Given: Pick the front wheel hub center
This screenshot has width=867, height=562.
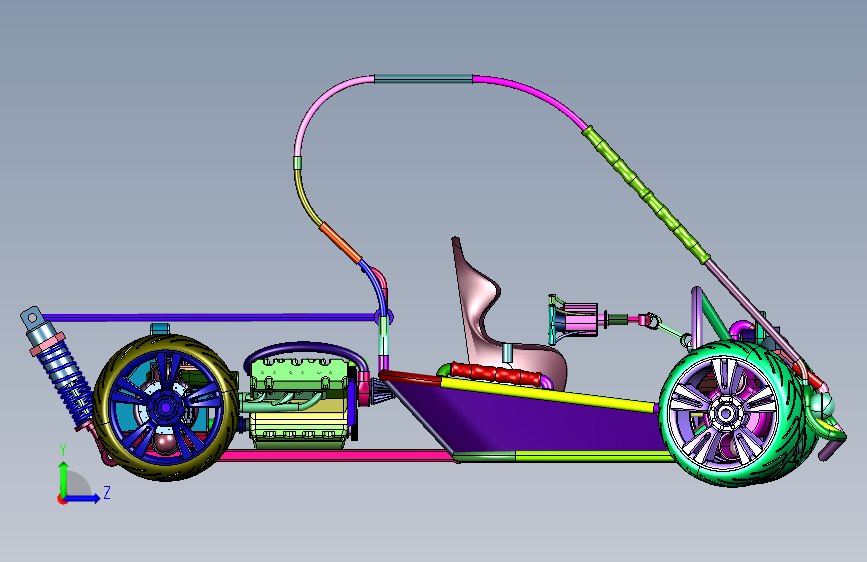Looking at the screenshot, I should tap(724, 413).
